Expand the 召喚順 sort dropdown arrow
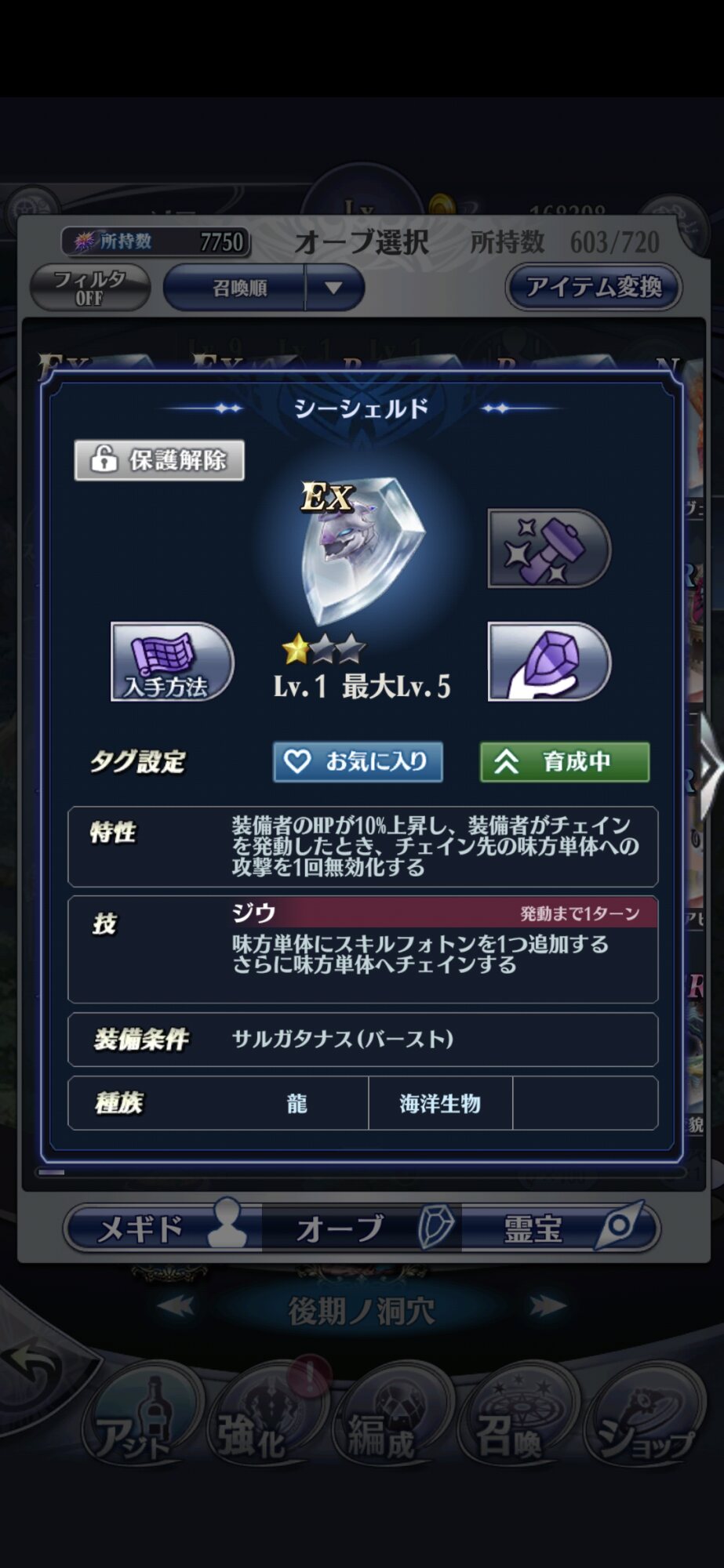The image size is (724, 1568). (333, 288)
